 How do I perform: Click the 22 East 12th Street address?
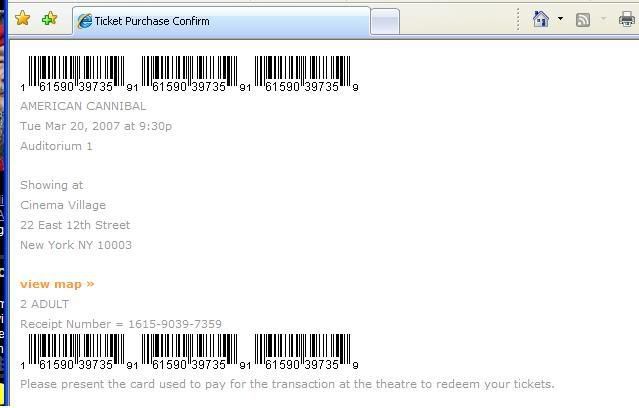75,225
